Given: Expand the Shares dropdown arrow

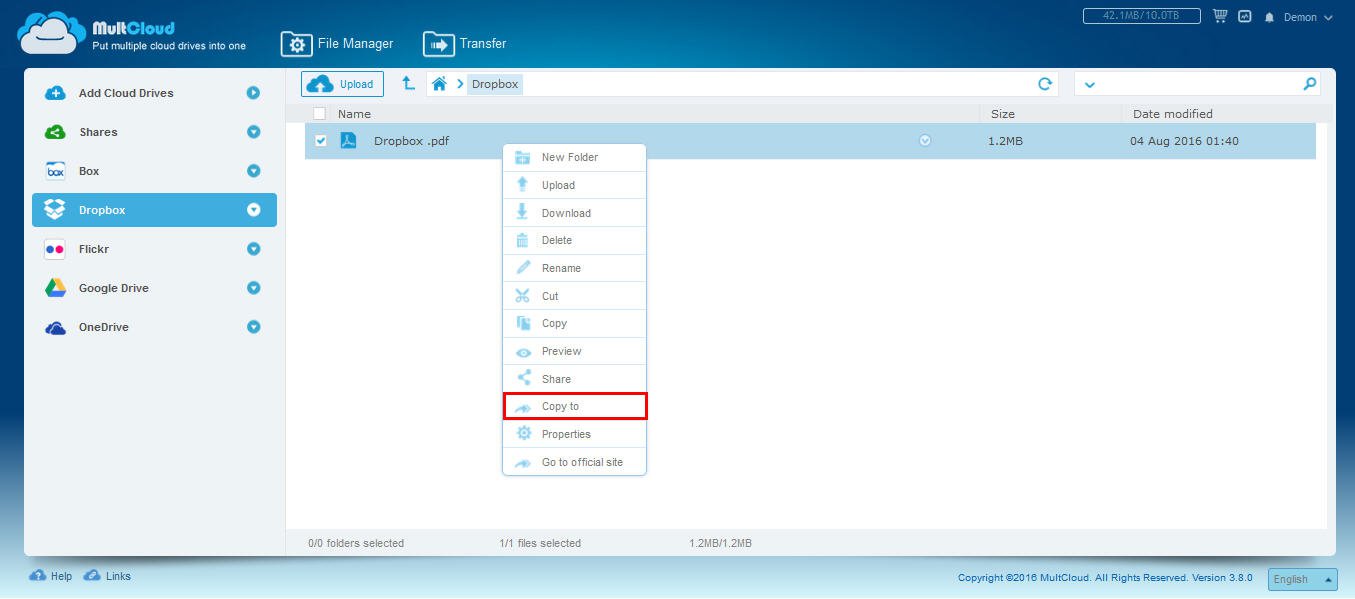Looking at the screenshot, I should point(253,132).
